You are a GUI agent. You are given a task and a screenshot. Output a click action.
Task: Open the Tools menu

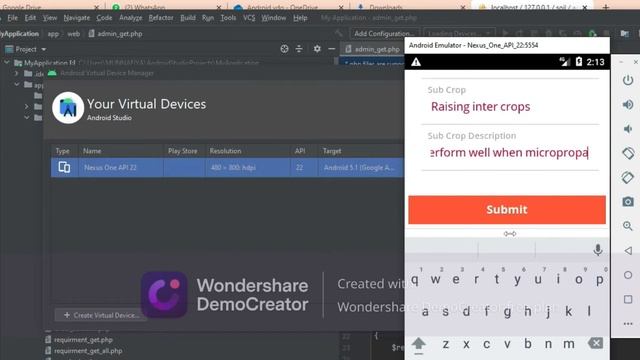tap(228, 18)
